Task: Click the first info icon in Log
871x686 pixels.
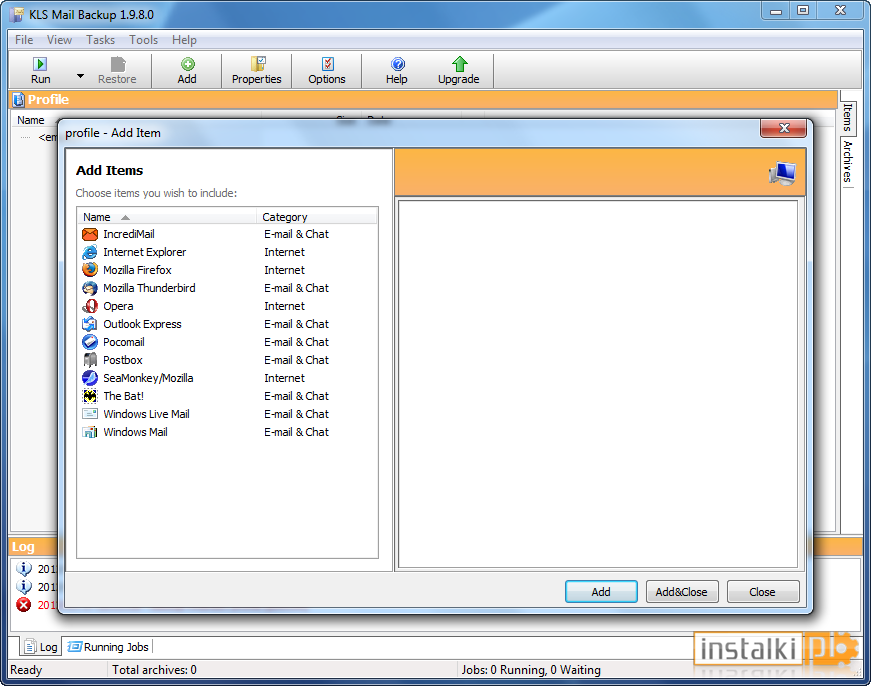Action: tap(24, 569)
